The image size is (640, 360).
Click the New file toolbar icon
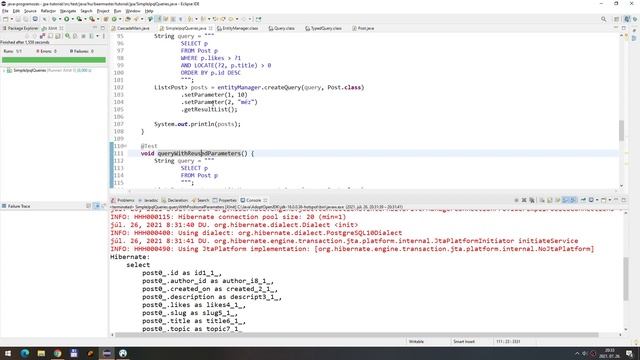[x=6, y=19]
